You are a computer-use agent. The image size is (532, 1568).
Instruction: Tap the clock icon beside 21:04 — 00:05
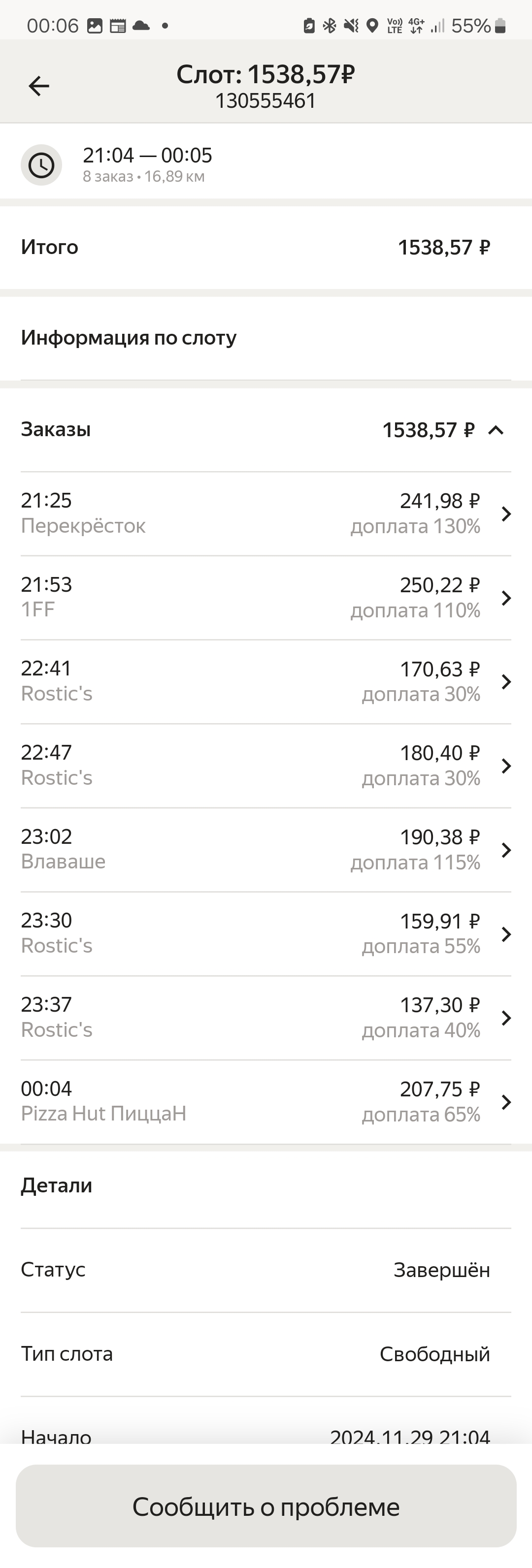(x=41, y=165)
